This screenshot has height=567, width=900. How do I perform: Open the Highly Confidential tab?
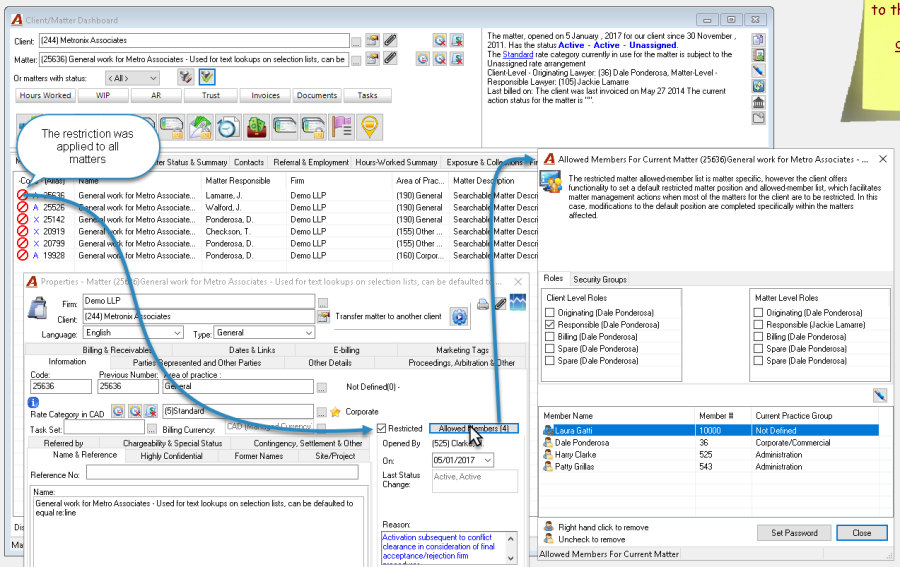coord(171,456)
